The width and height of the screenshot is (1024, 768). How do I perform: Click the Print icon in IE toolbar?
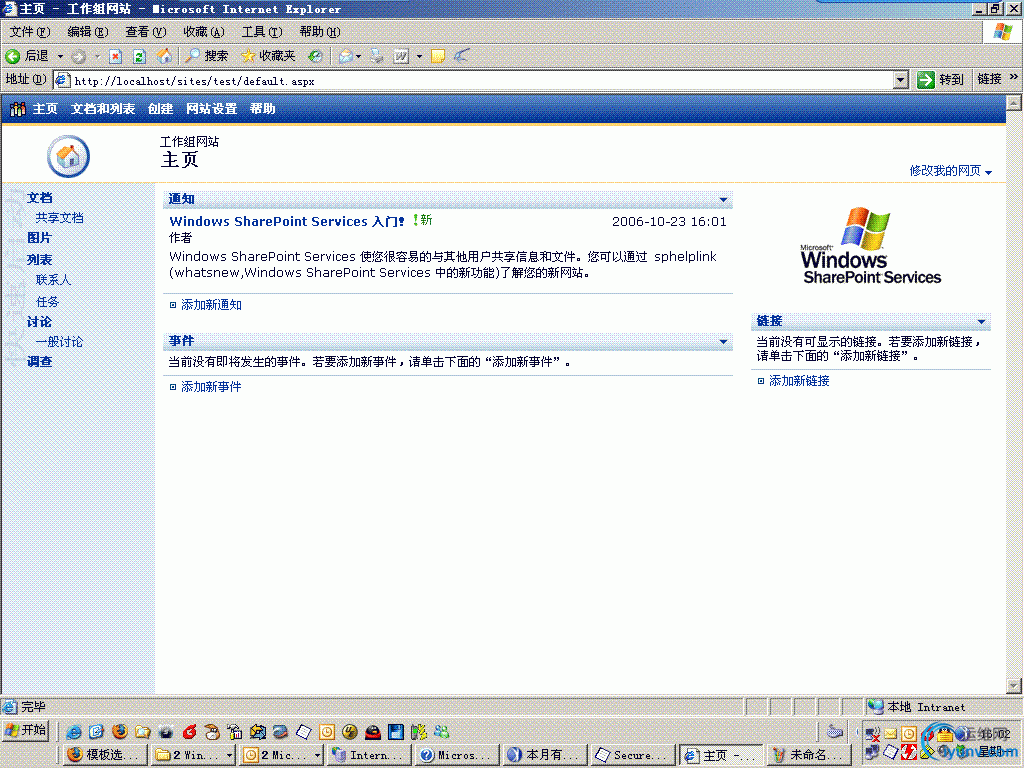coord(377,57)
